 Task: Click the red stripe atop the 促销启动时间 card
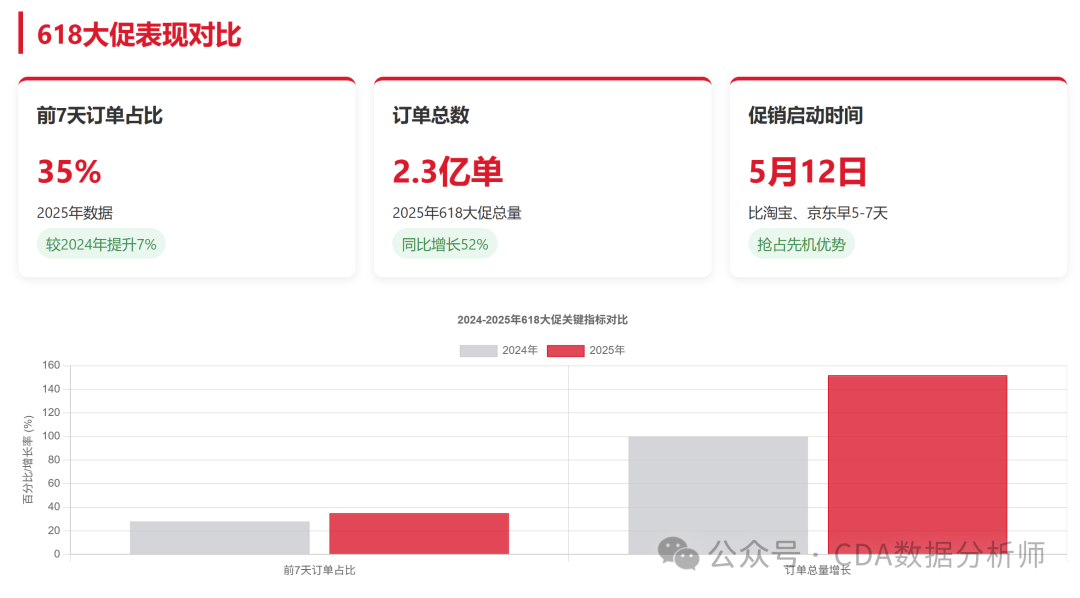coord(898,80)
